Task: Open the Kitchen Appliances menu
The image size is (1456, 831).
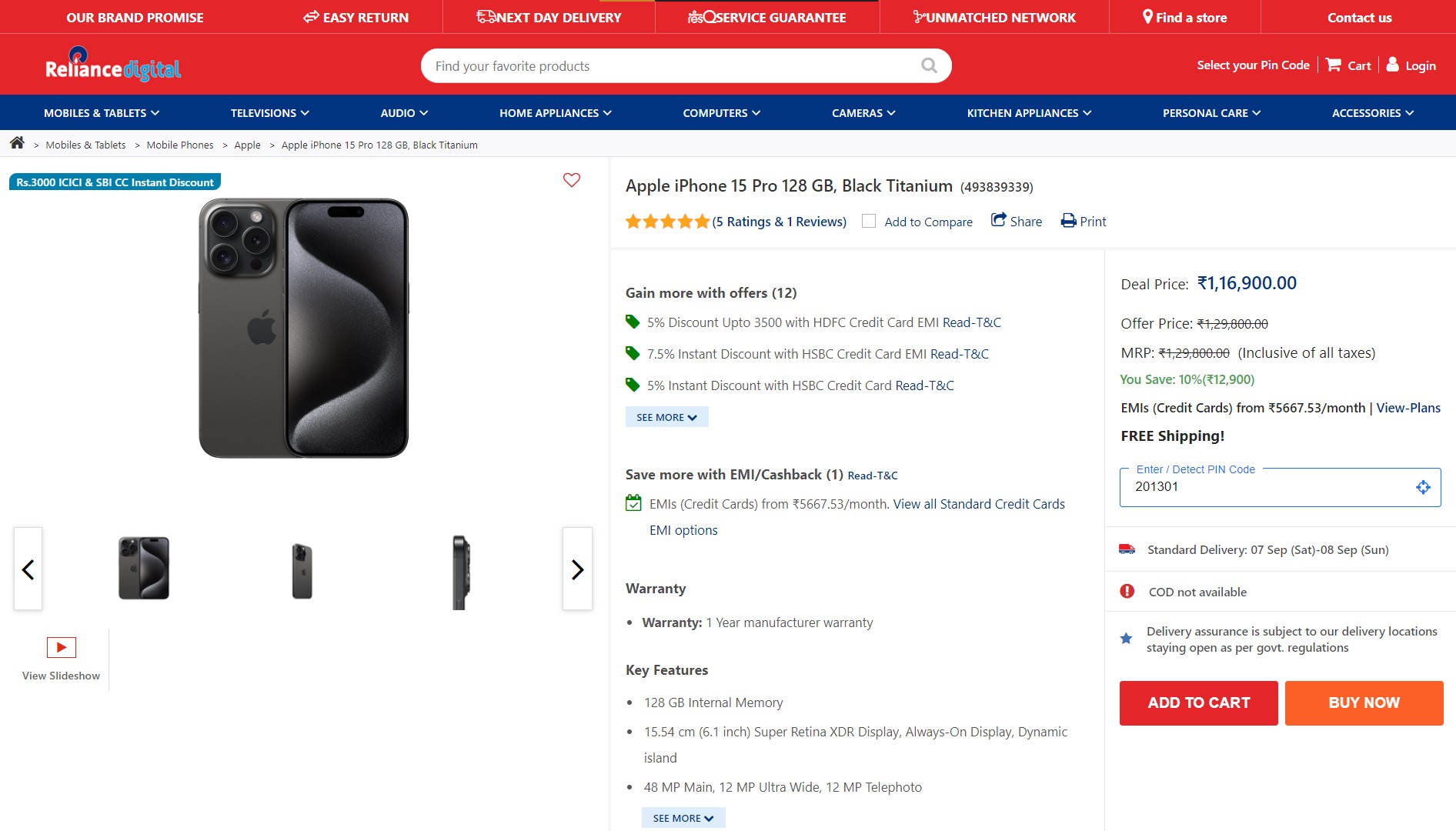Action: pos(1029,113)
